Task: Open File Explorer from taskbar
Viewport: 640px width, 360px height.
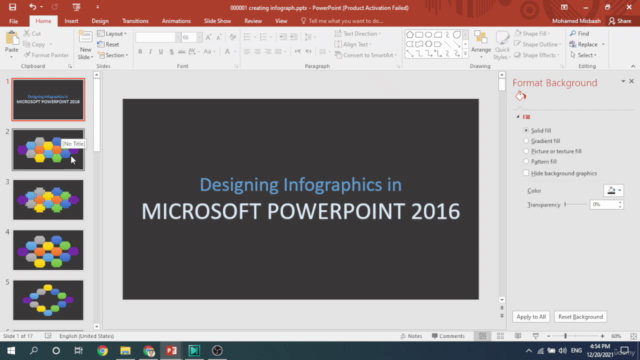Action: (125, 351)
